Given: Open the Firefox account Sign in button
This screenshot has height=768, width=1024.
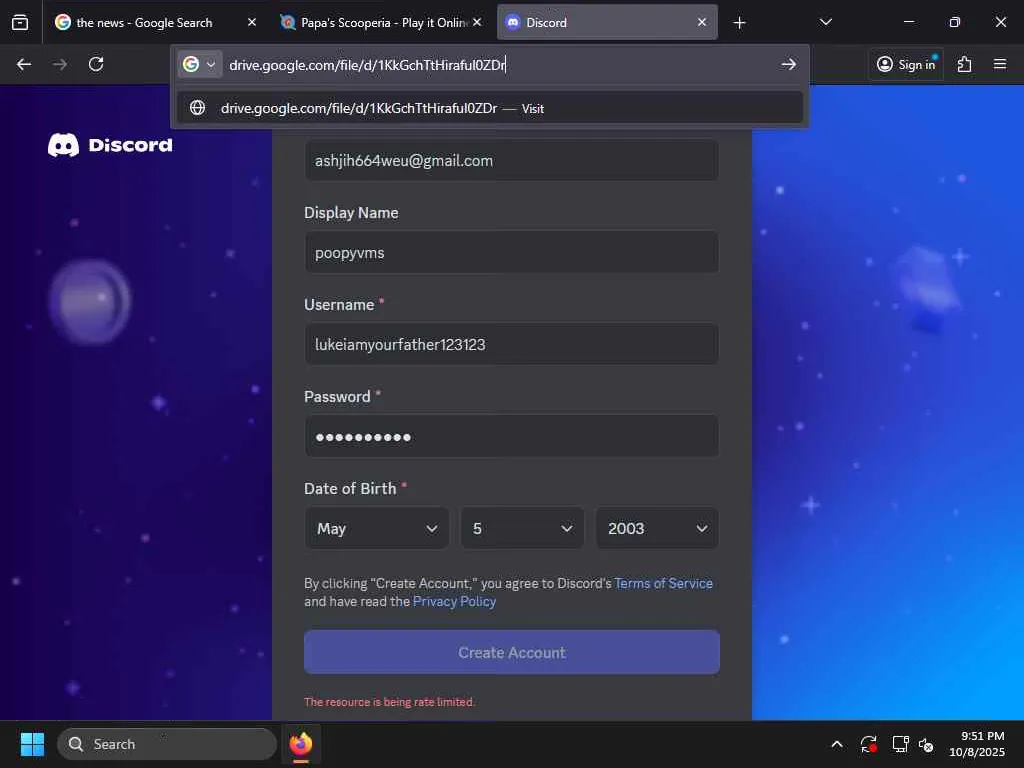Looking at the screenshot, I should tap(906, 64).
